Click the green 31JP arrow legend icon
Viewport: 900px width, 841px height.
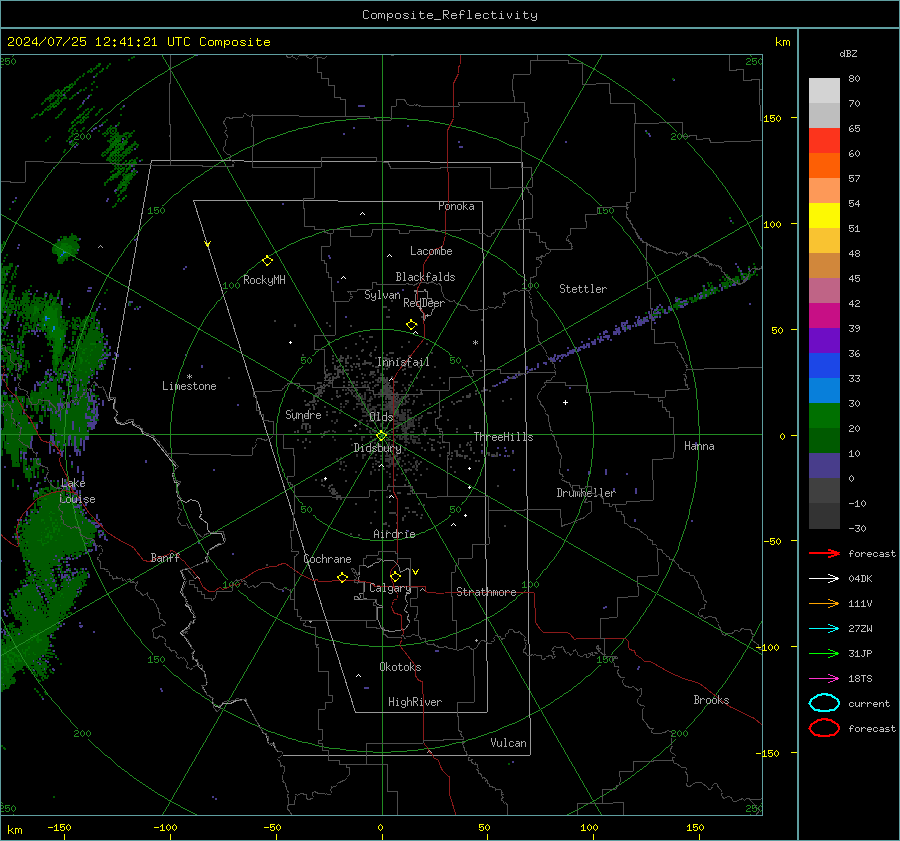(824, 653)
